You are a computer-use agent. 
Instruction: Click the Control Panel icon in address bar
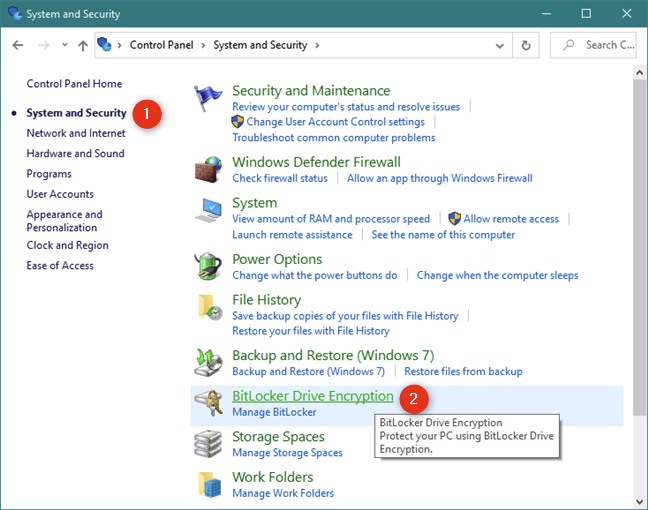105,45
